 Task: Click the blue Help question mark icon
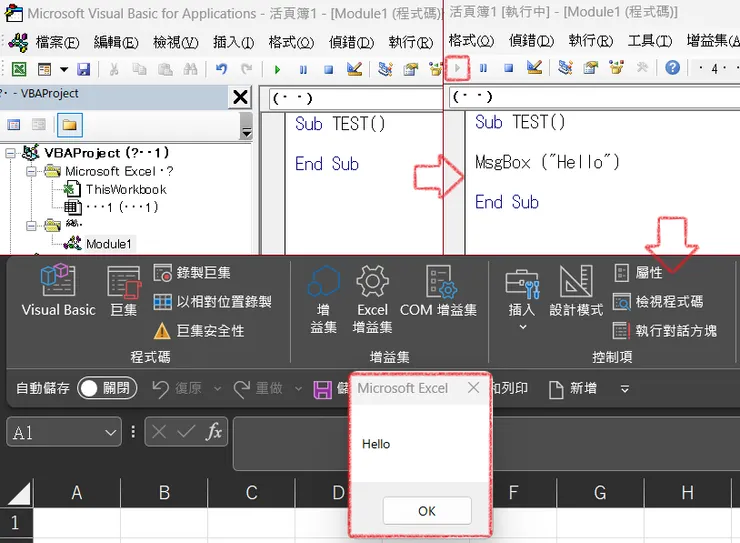[673, 68]
